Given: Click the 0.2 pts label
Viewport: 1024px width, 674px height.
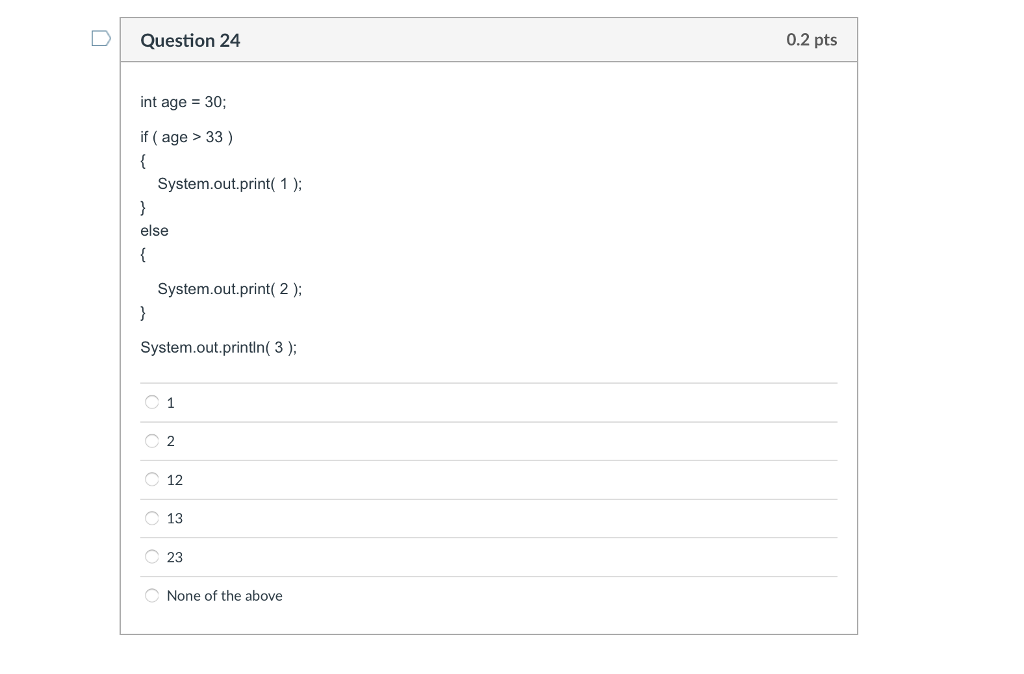Looking at the screenshot, I should point(813,41).
